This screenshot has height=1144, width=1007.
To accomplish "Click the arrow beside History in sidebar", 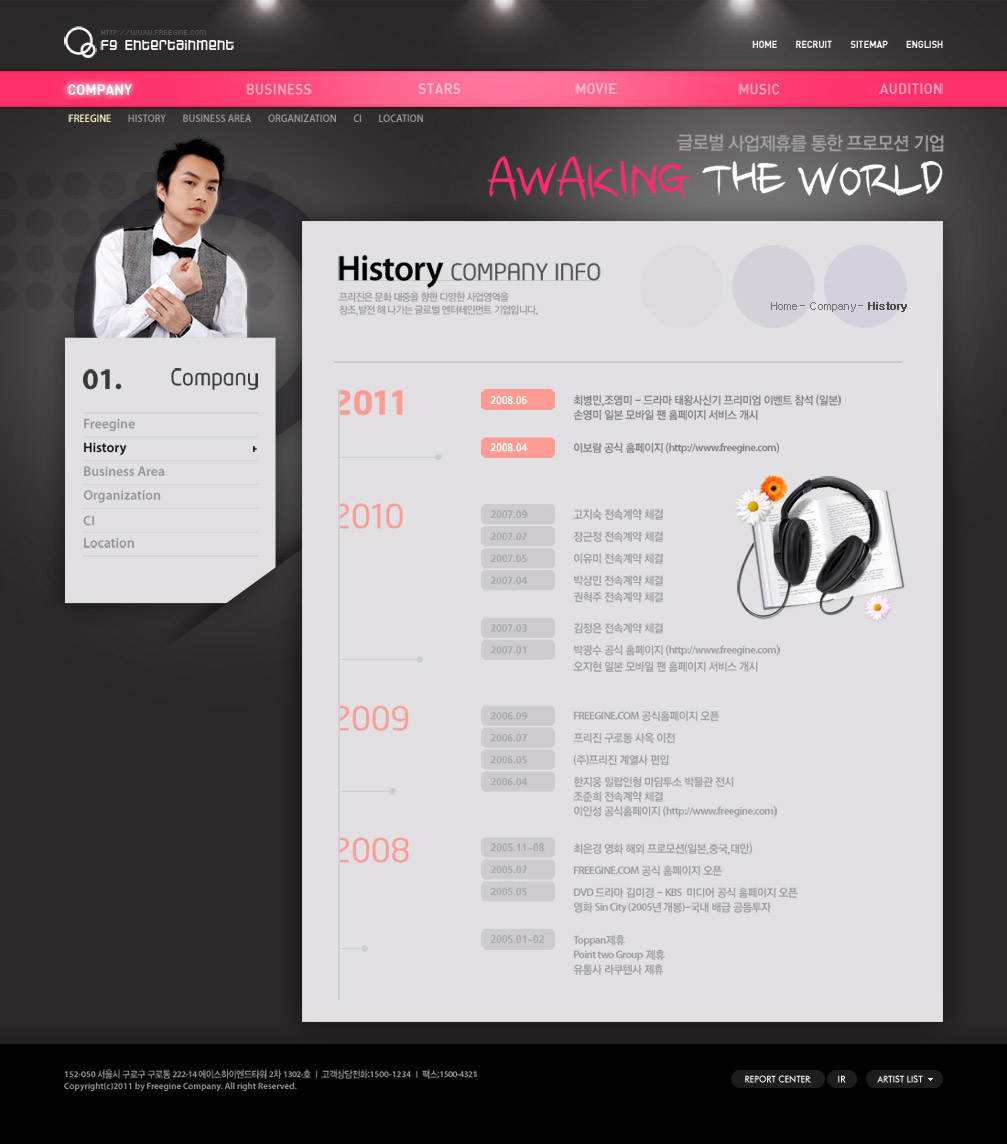I will (255, 449).
